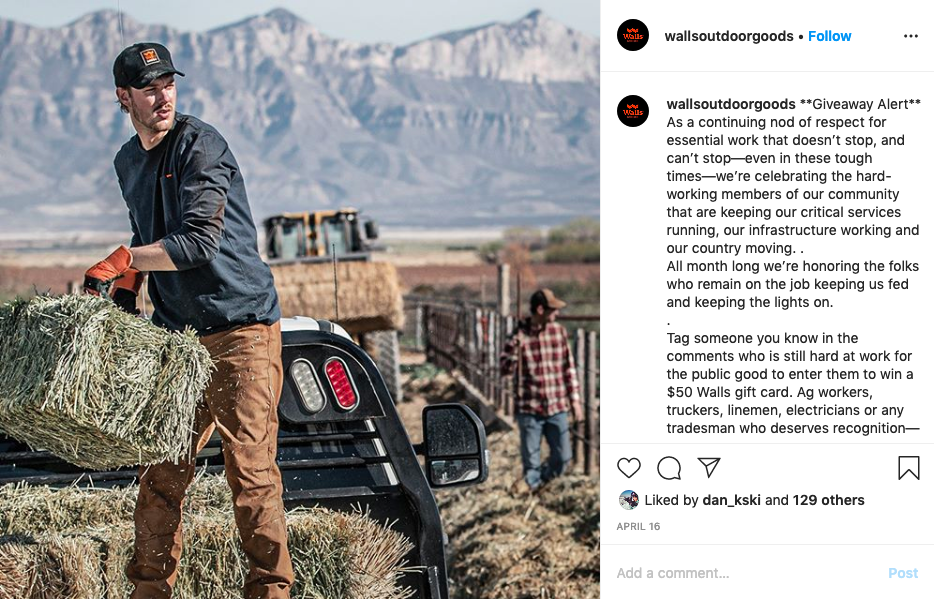Click the Post comment button
This screenshot has height=599, width=934.
[x=903, y=573]
